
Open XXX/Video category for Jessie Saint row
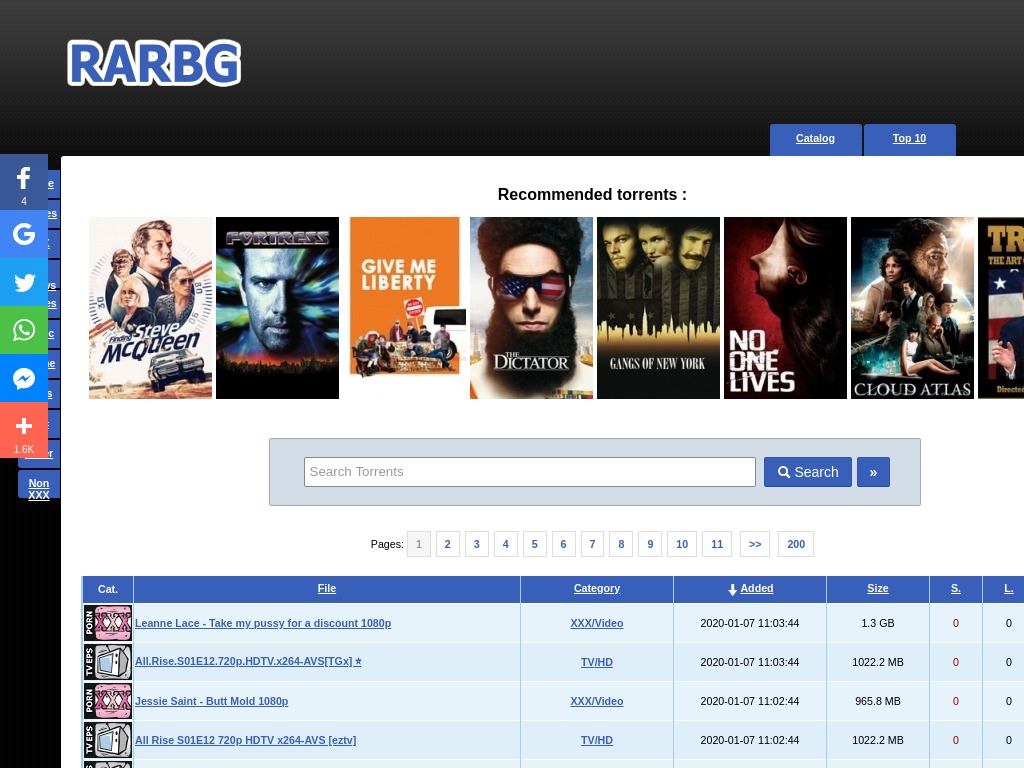pos(597,701)
